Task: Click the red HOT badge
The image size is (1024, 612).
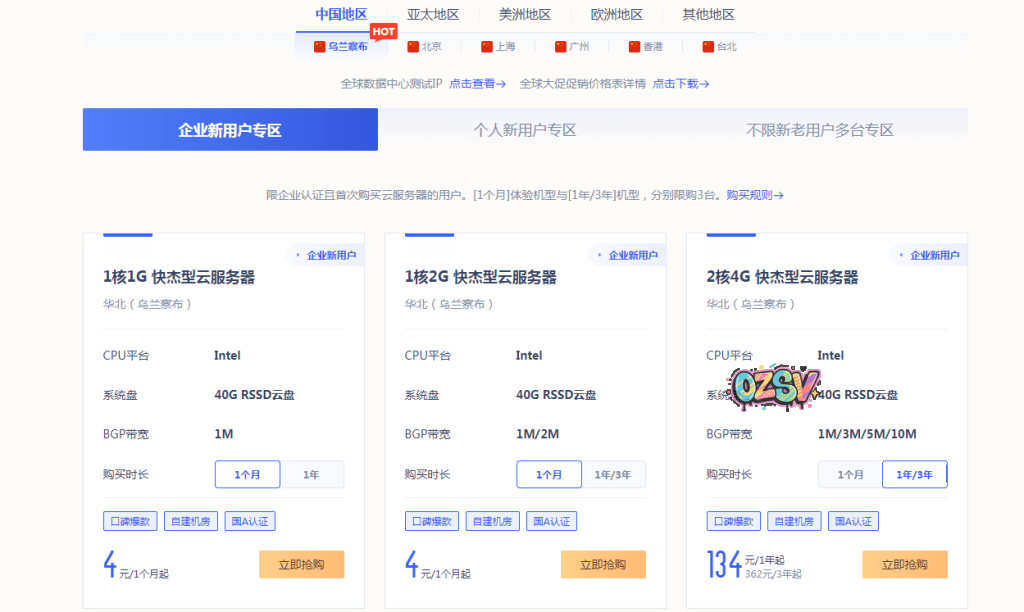Action: 383,31
